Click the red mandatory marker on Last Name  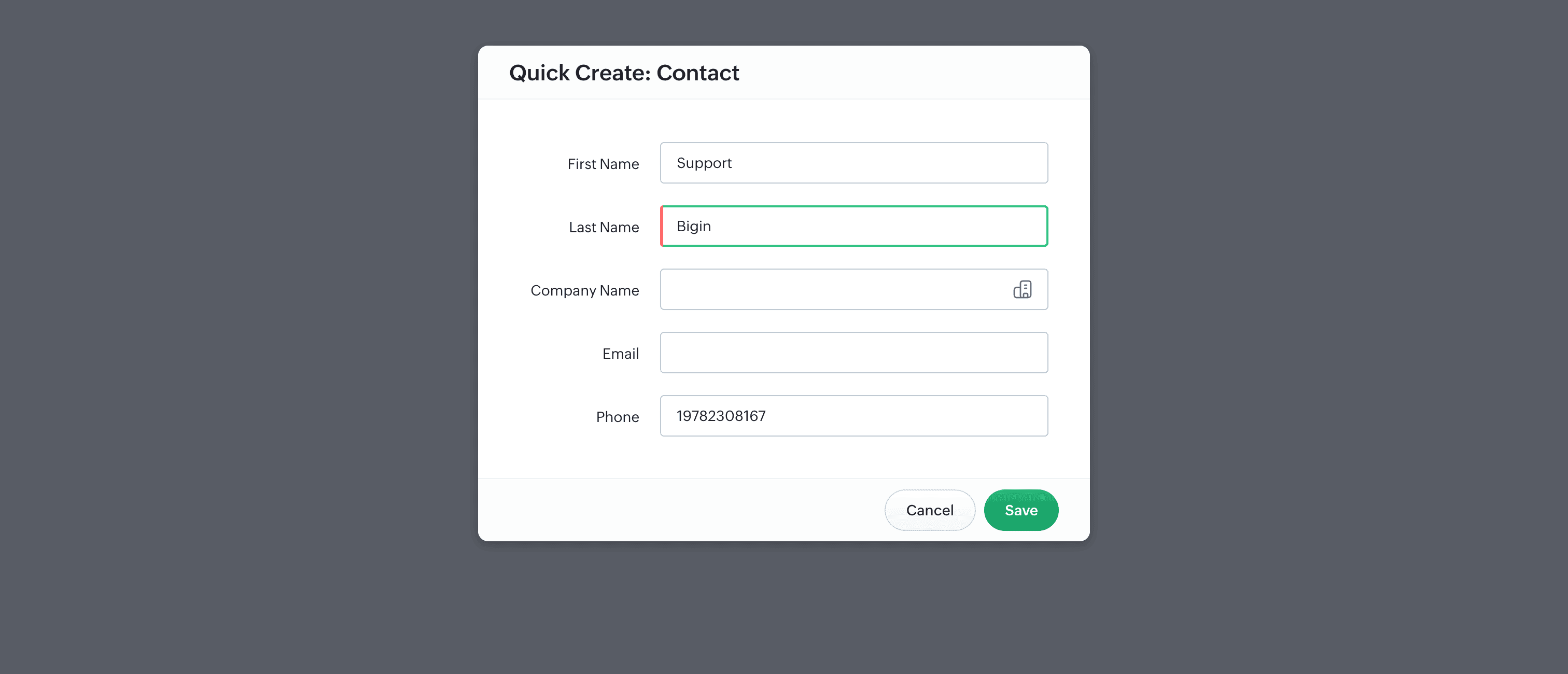662,227
